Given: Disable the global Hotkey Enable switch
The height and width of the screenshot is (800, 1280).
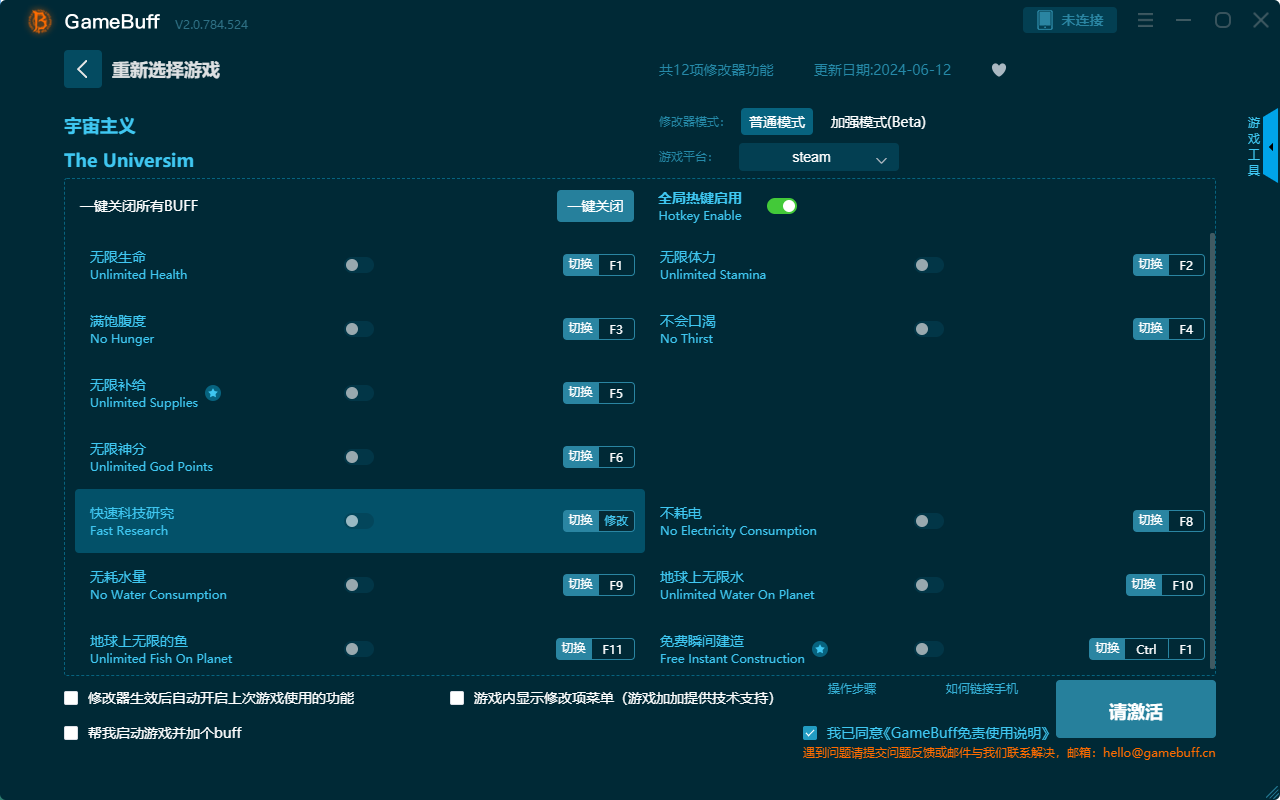Looking at the screenshot, I should click(x=781, y=206).
